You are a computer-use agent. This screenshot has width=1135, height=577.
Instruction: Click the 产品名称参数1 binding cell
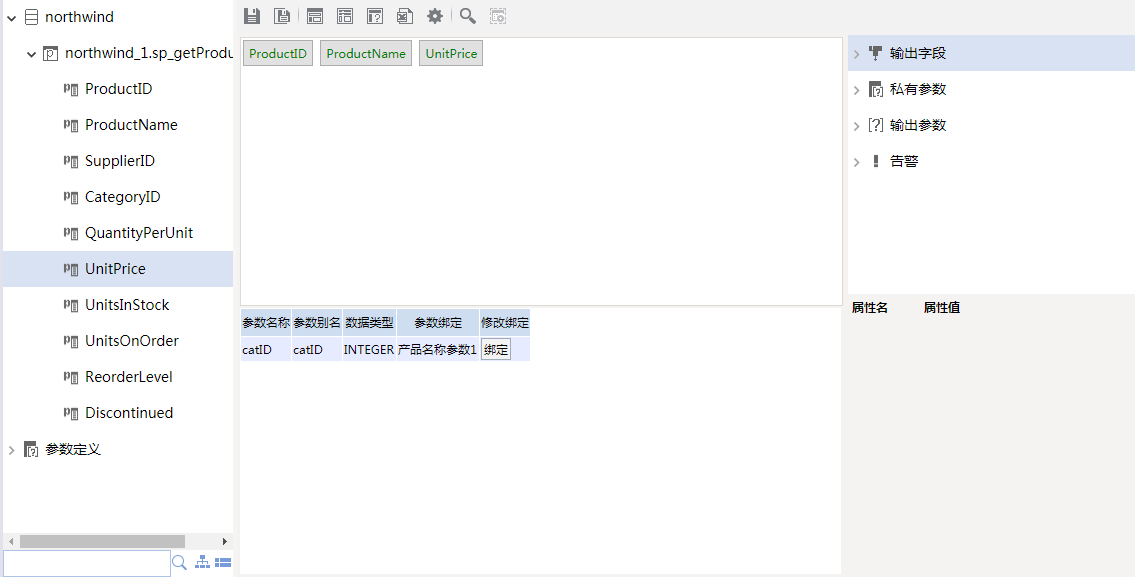438,350
